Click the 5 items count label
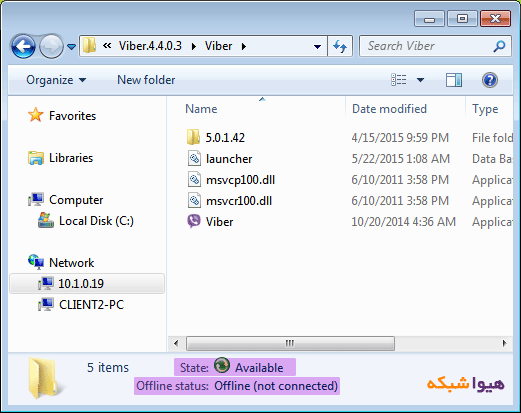 [x=108, y=368]
